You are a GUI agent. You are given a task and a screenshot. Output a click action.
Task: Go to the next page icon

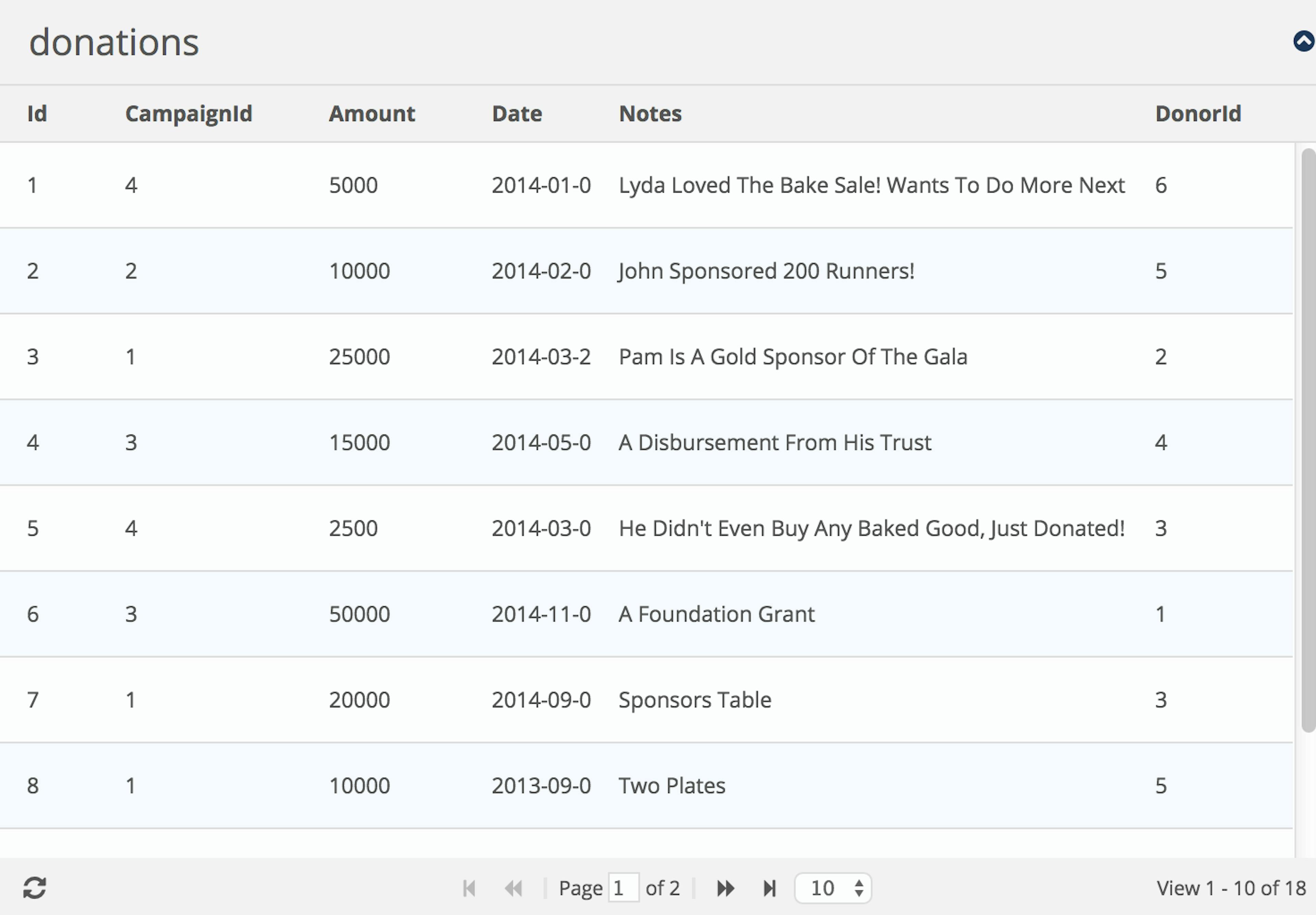coord(726,889)
